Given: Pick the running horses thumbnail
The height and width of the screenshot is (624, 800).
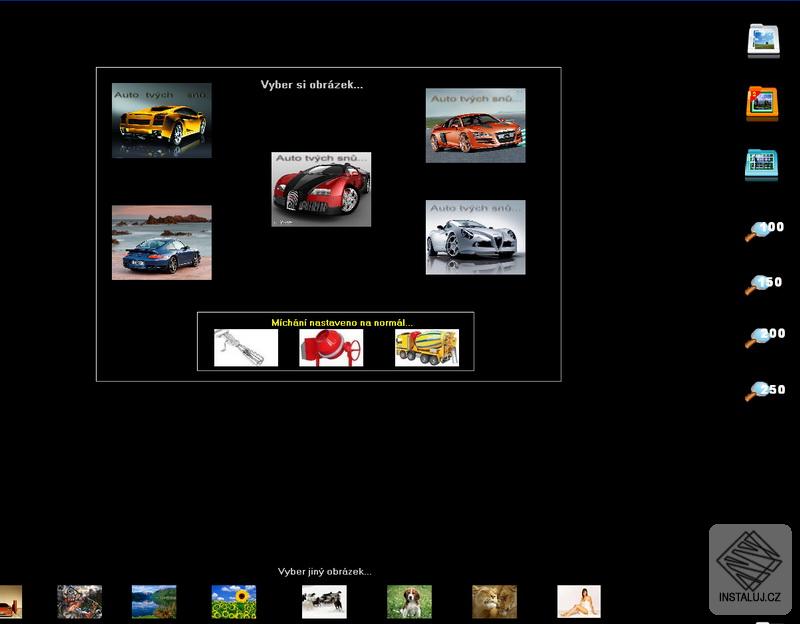Looking at the screenshot, I should [x=324, y=602].
